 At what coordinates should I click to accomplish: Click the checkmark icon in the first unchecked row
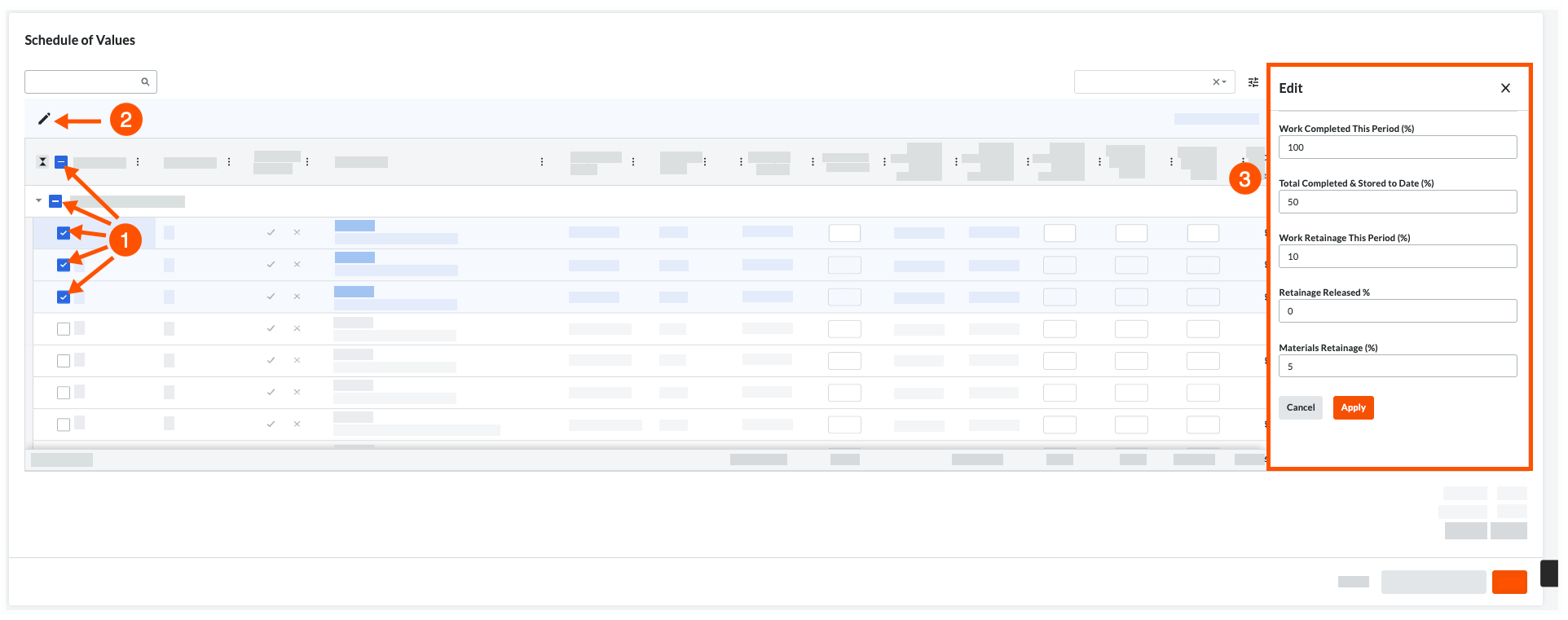(x=271, y=328)
